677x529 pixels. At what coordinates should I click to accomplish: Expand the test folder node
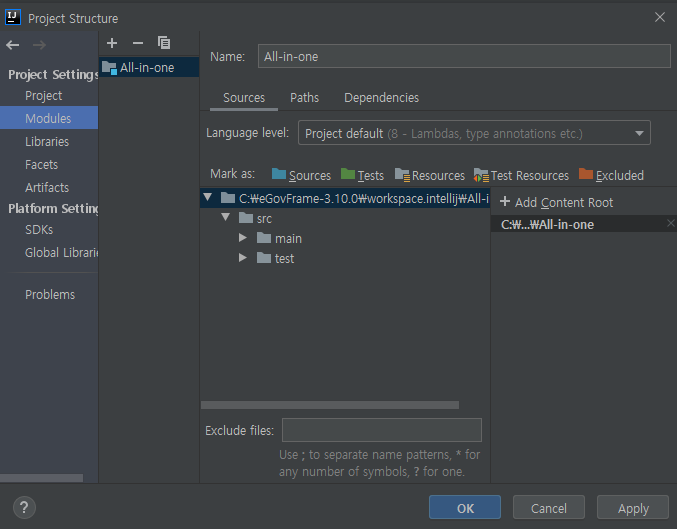[x=243, y=258]
